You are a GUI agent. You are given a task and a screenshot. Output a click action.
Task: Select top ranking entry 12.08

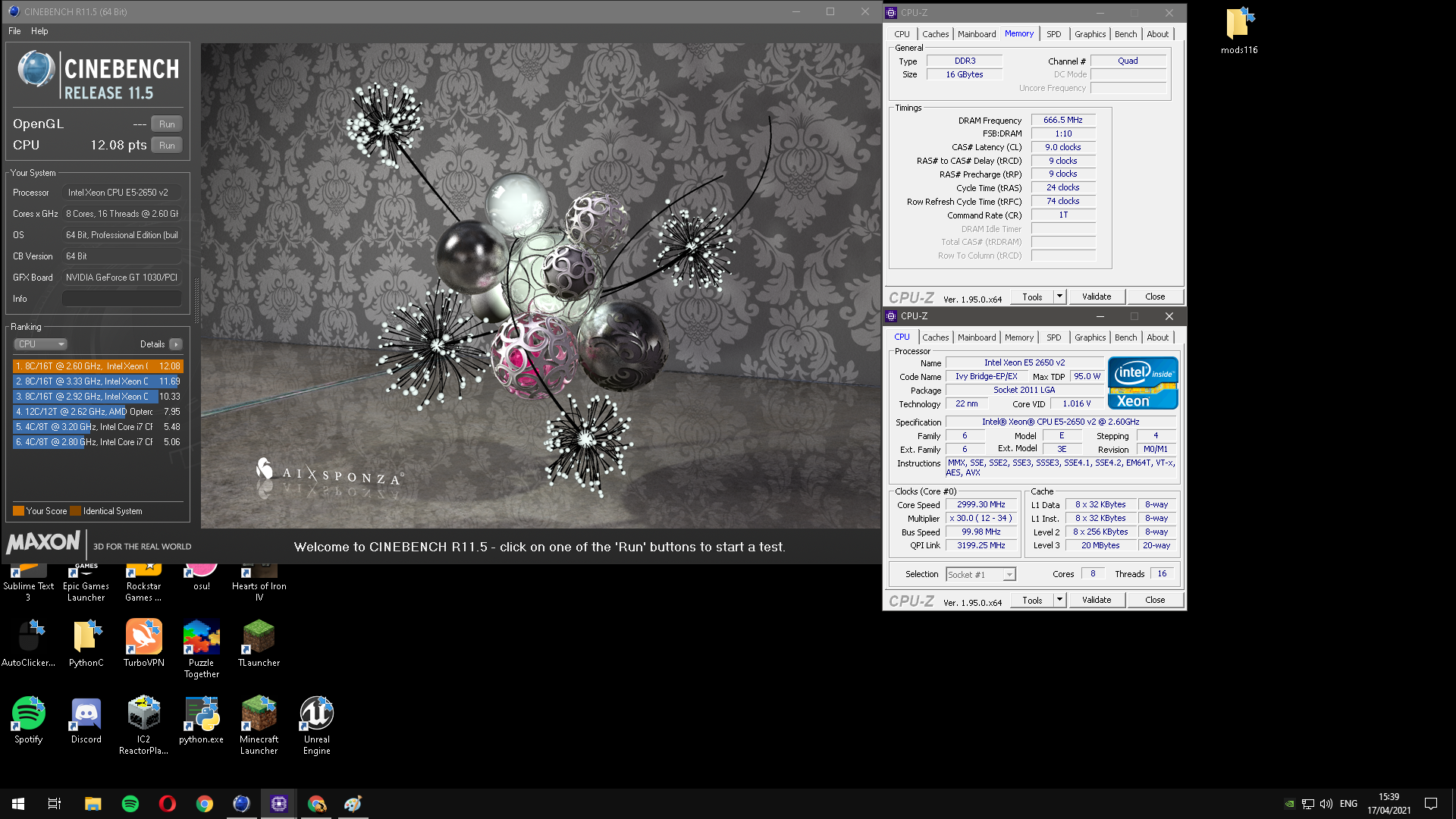[98, 366]
